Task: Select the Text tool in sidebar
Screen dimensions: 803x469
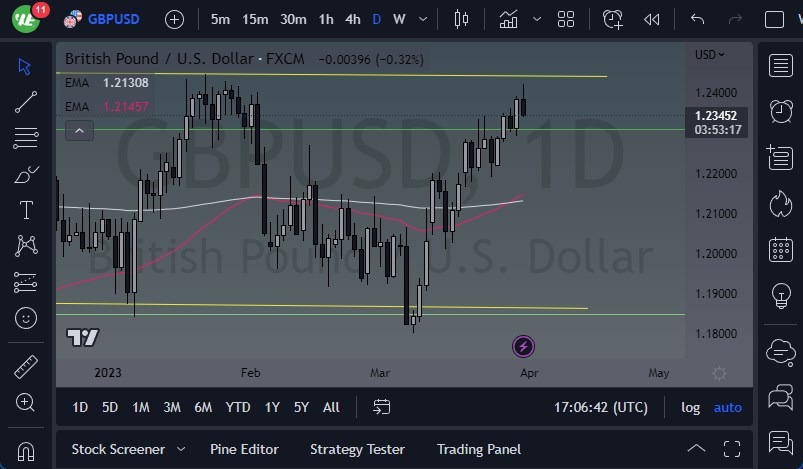Action: click(x=26, y=210)
